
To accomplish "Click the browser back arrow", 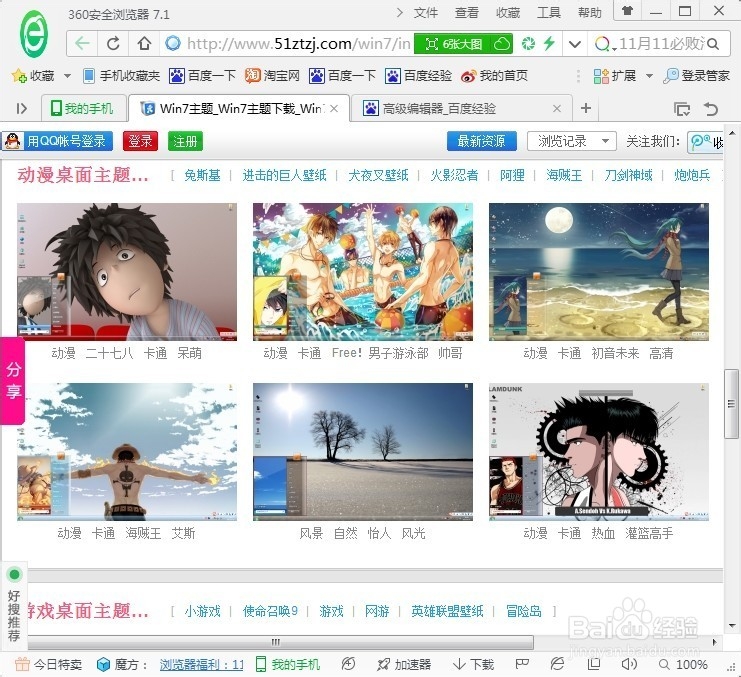I will click(83, 43).
